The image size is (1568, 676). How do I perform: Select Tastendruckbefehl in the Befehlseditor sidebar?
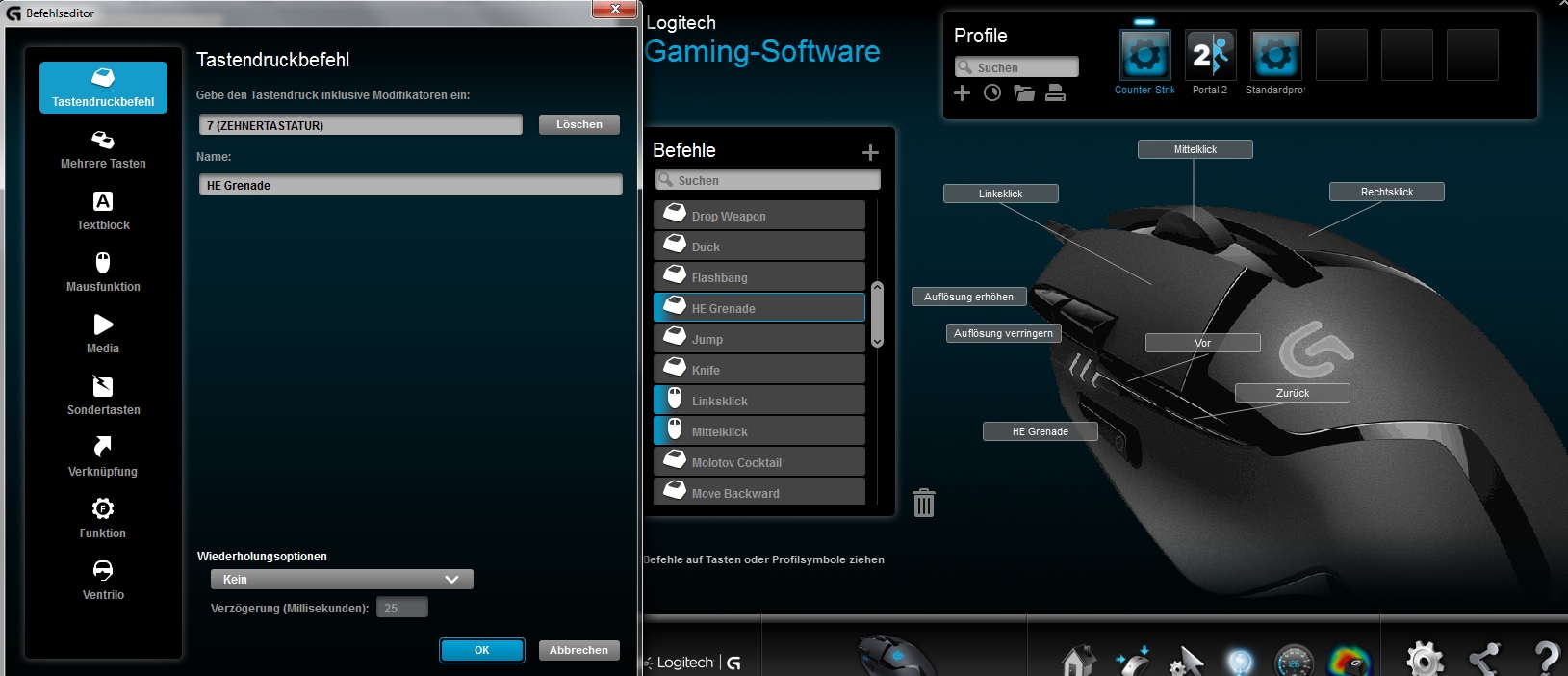(103, 88)
